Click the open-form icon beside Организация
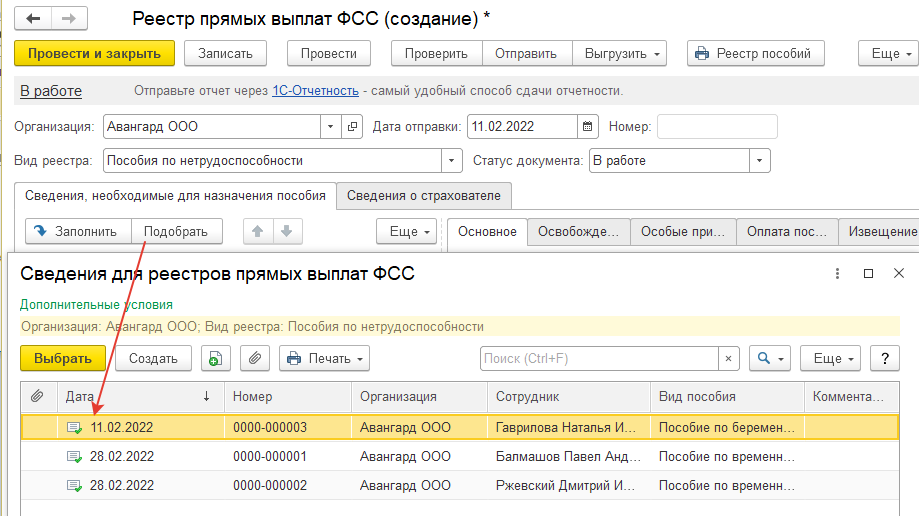This screenshot has width=919, height=516. click(352, 127)
